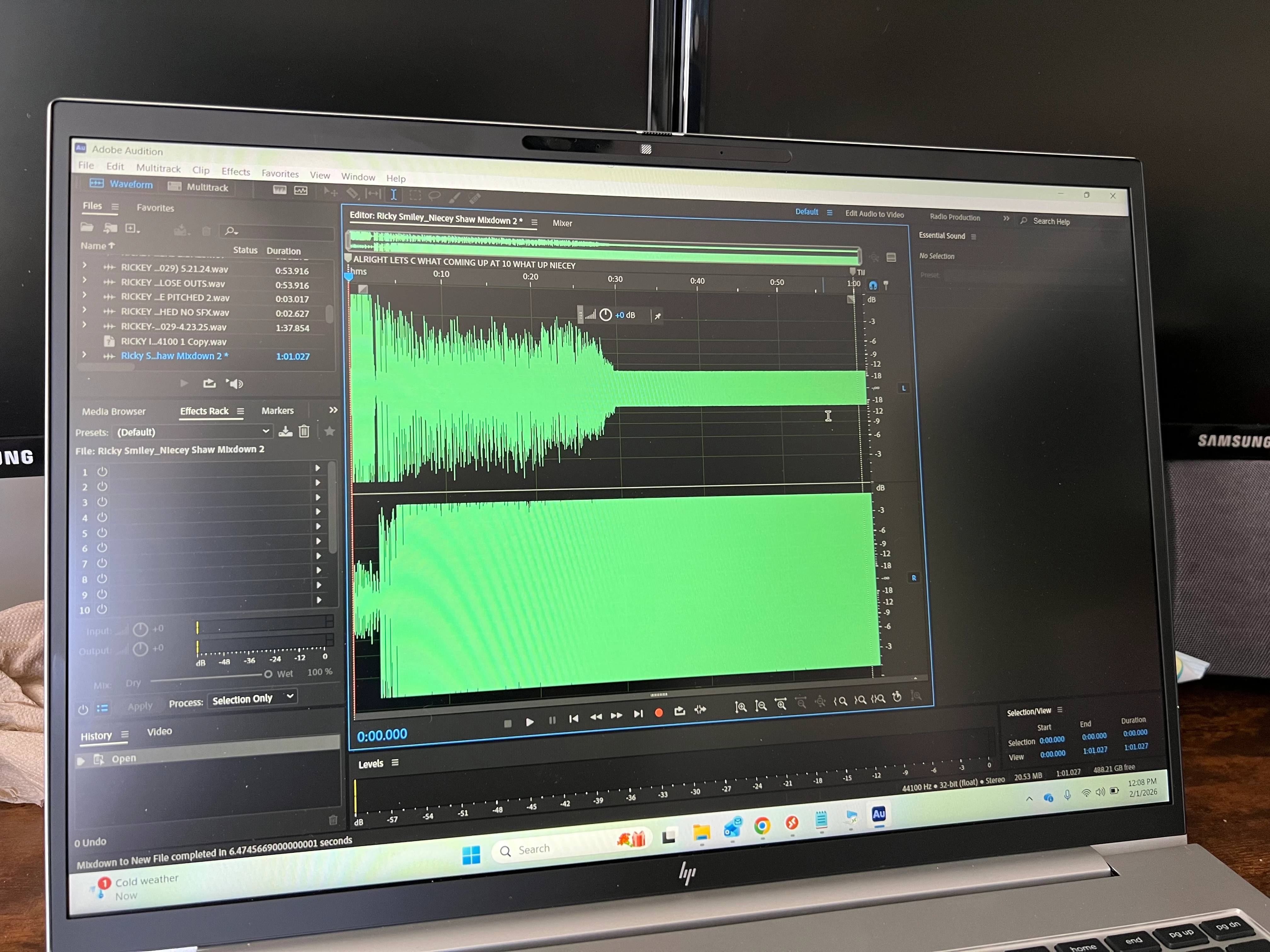Click the Open File folder icon
This screenshot has width=1270, height=952.
[x=87, y=227]
